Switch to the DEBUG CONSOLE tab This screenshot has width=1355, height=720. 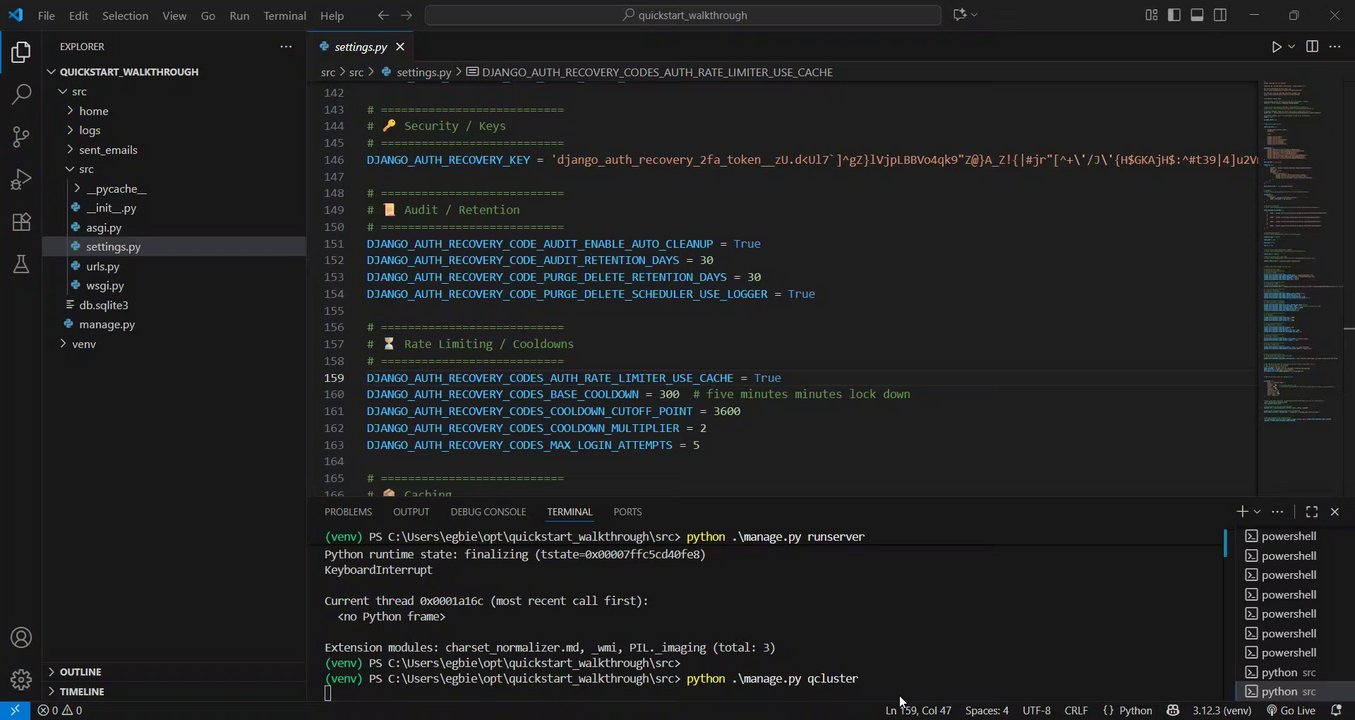487,512
